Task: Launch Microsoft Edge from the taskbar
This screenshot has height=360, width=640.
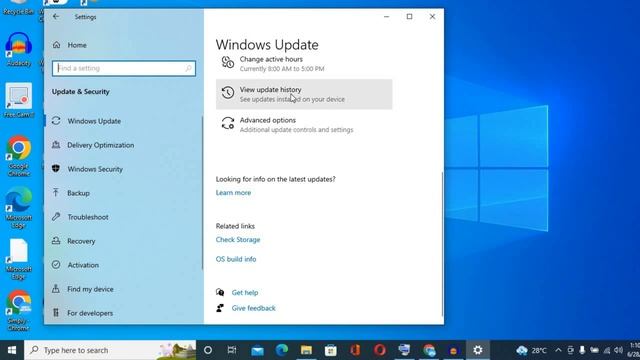Action: (282, 350)
